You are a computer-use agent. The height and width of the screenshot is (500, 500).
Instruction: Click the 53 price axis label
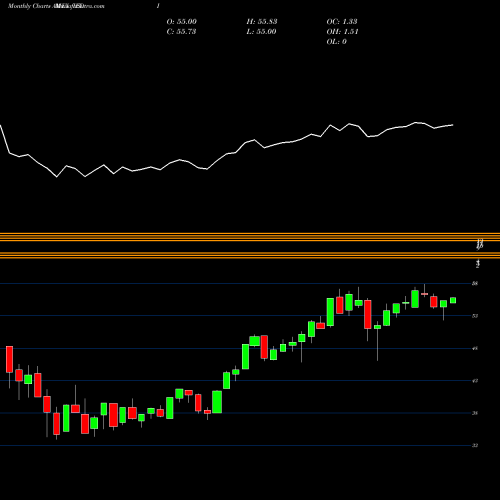tap(475, 316)
